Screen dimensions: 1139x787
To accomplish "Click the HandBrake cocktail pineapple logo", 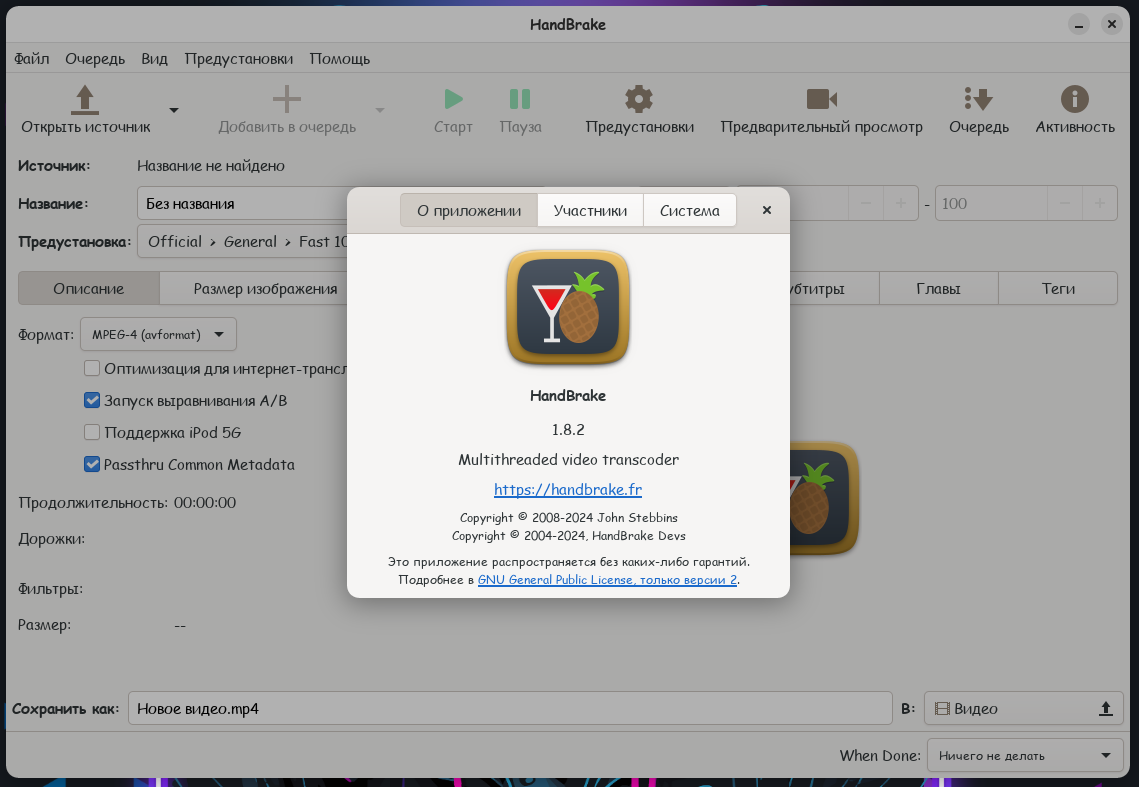I will pyautogui.click(x=567, y=307).
